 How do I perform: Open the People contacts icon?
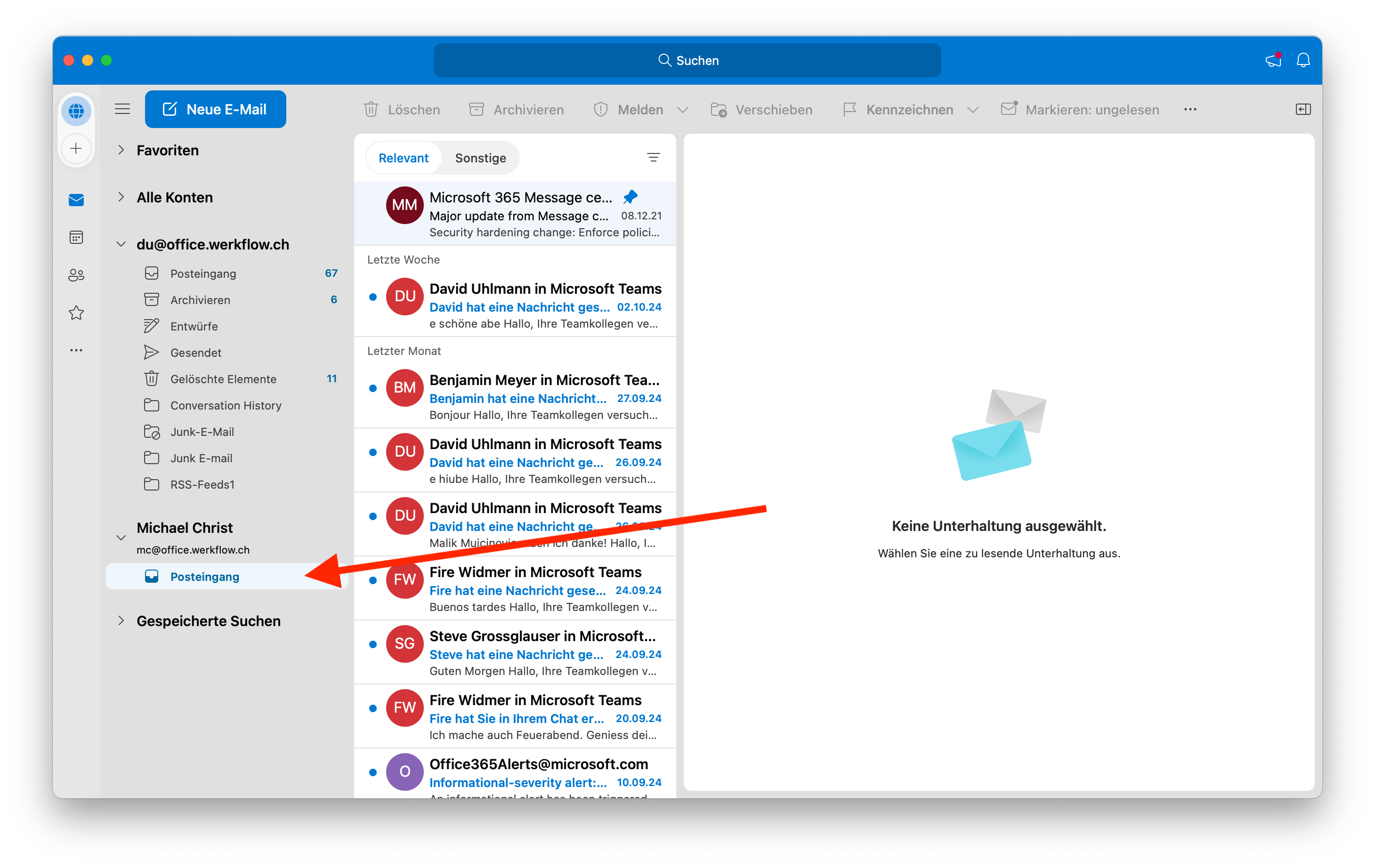click(x=76, y=275)
